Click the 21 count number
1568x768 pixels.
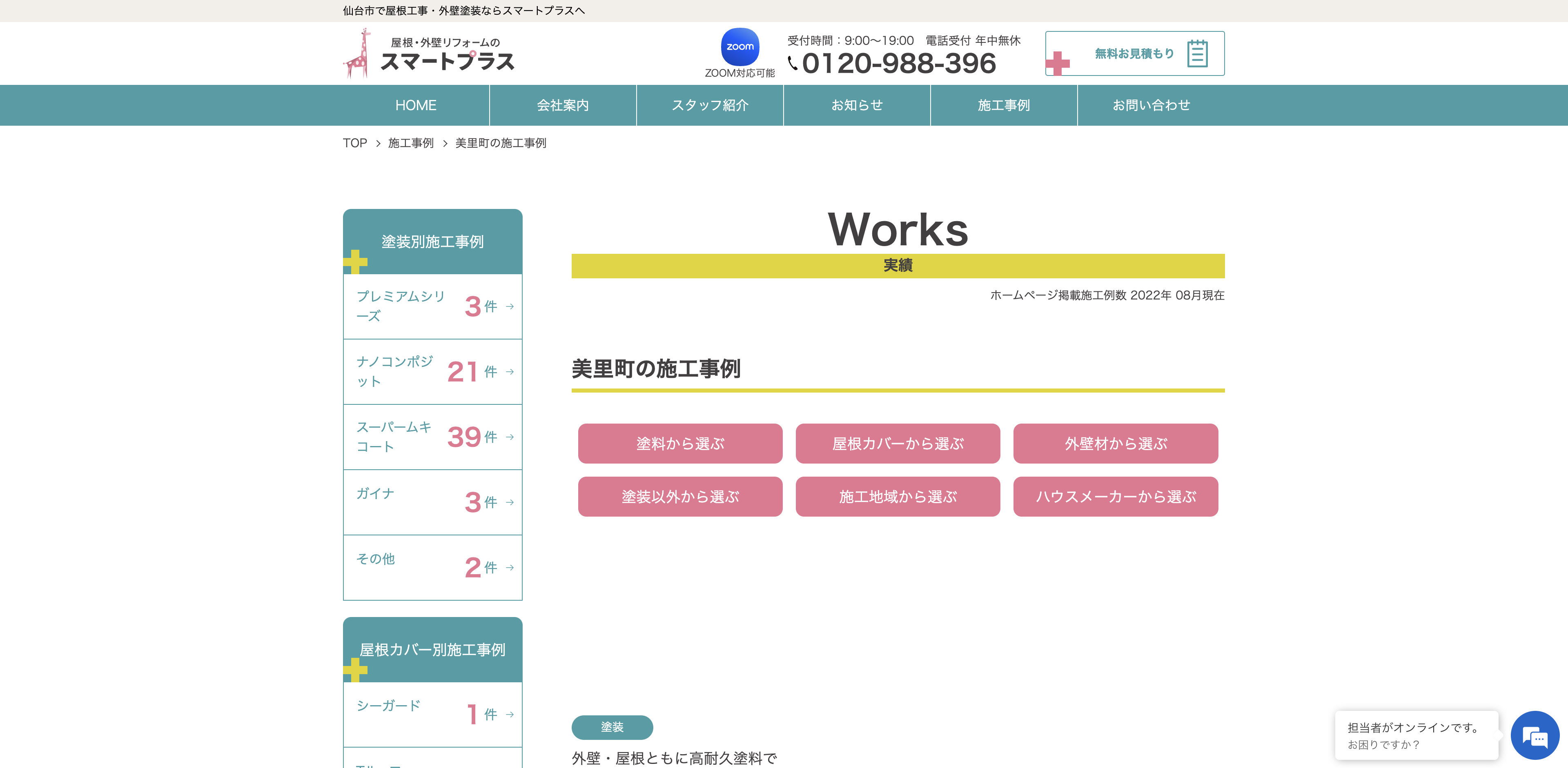tap(463, 371)
